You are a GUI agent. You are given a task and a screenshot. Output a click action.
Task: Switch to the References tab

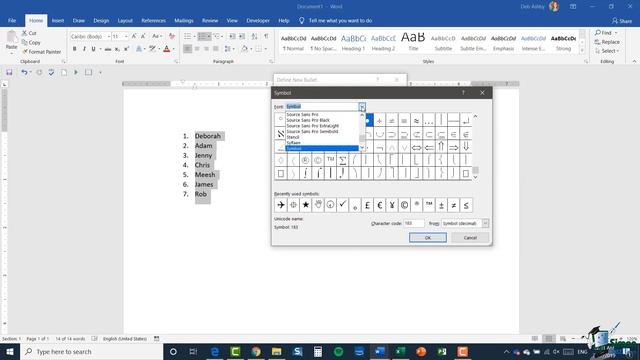[x=153, y=20]
